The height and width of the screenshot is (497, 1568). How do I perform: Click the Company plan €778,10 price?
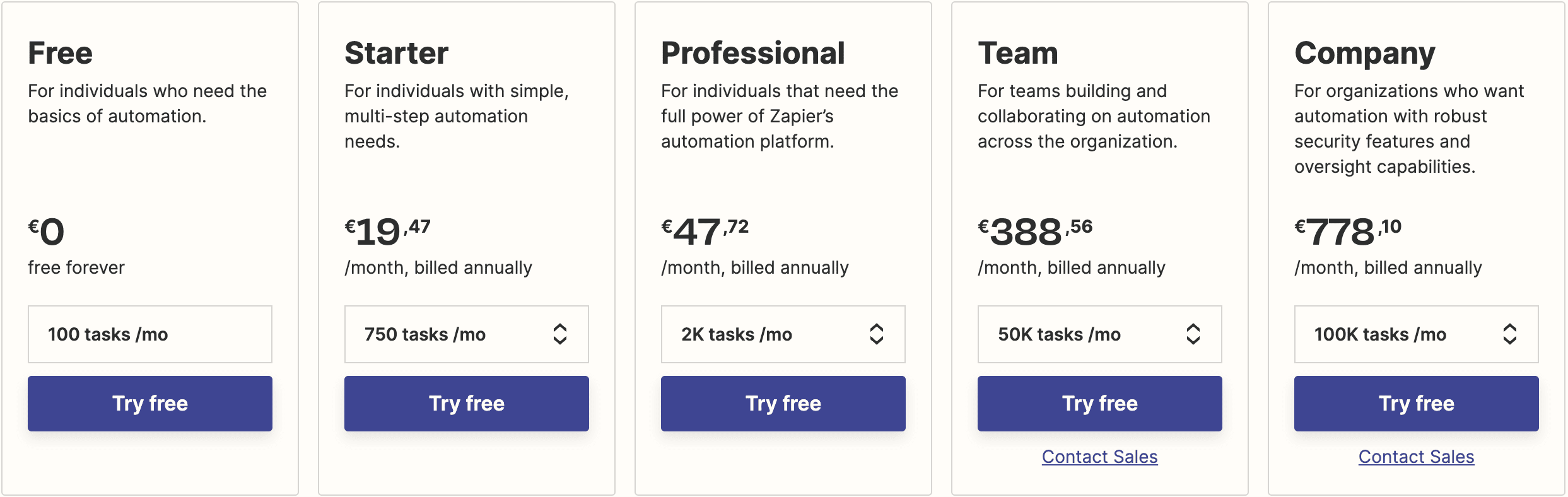tap(1347, 231)
